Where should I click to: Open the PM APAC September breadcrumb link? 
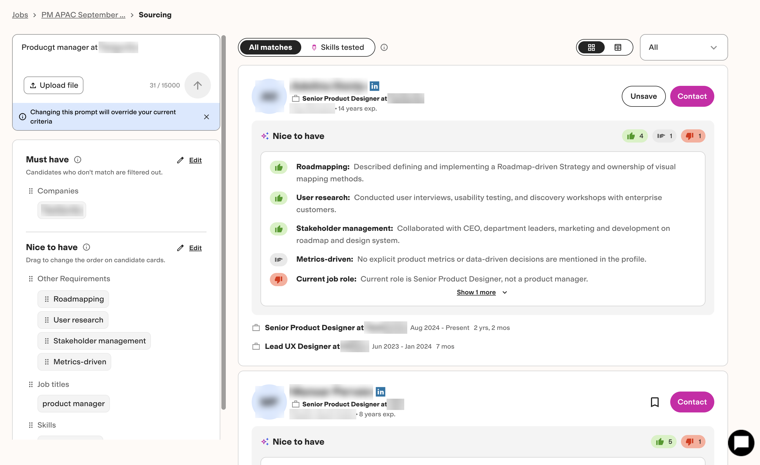coord(83,15)
